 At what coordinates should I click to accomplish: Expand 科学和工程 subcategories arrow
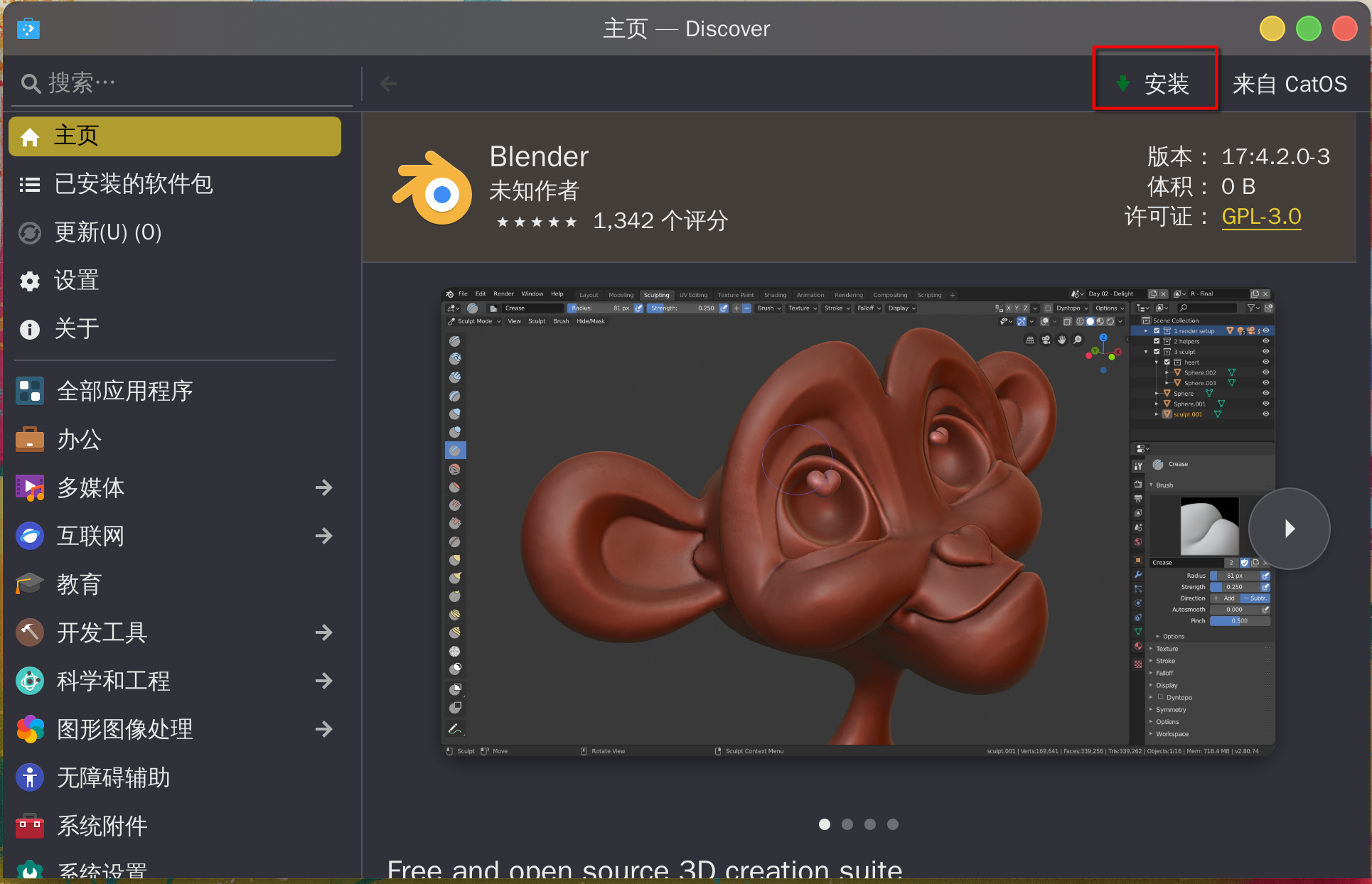324,681
